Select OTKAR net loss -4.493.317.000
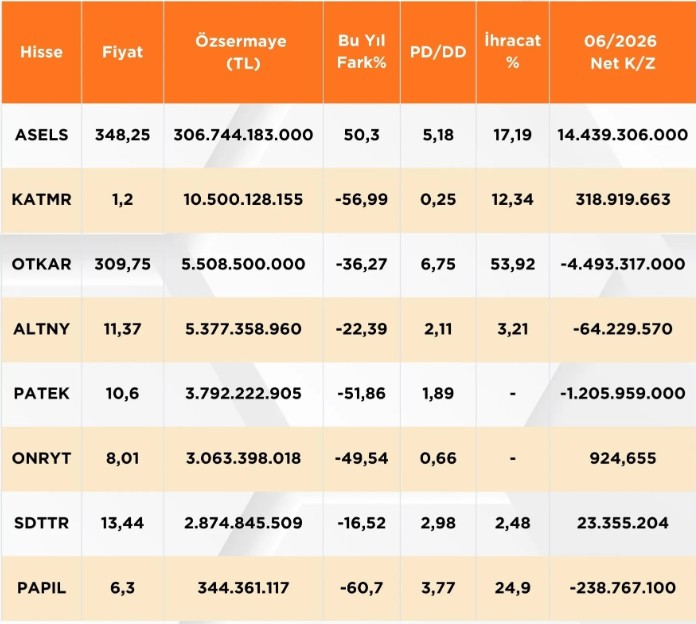 pyautogui.click(x=622, y=264)
